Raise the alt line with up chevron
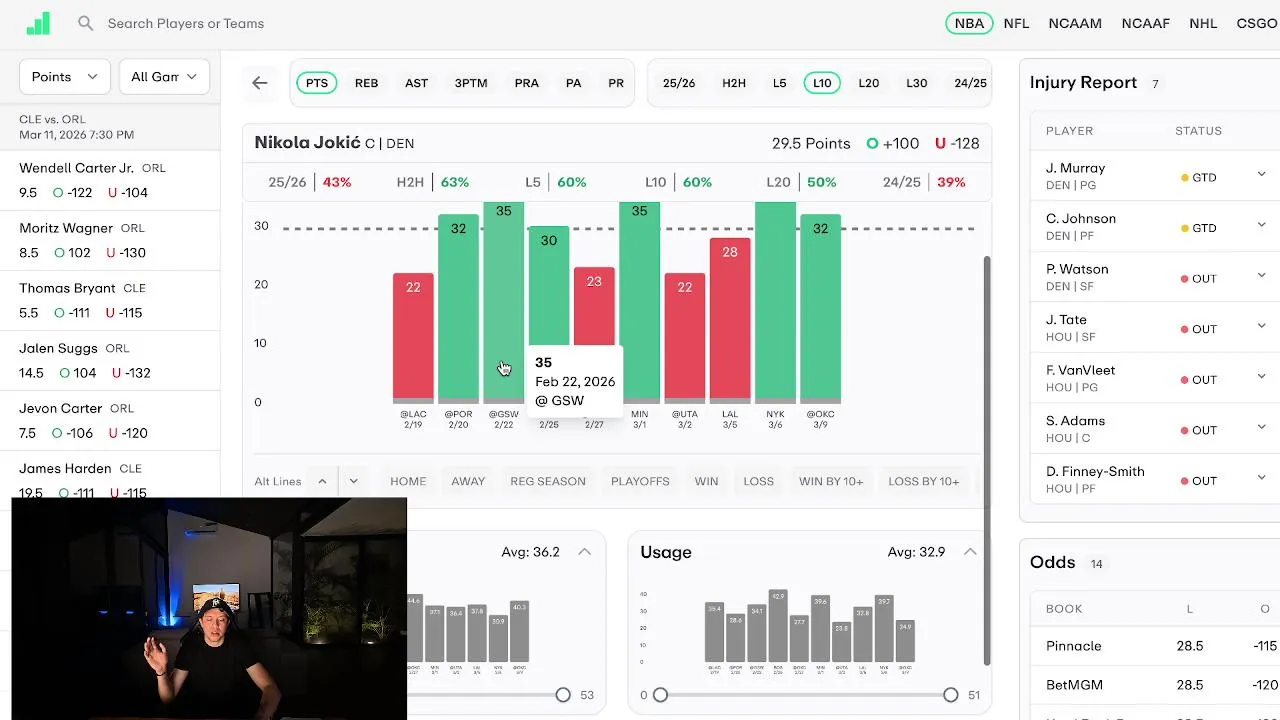 point(322,482)
